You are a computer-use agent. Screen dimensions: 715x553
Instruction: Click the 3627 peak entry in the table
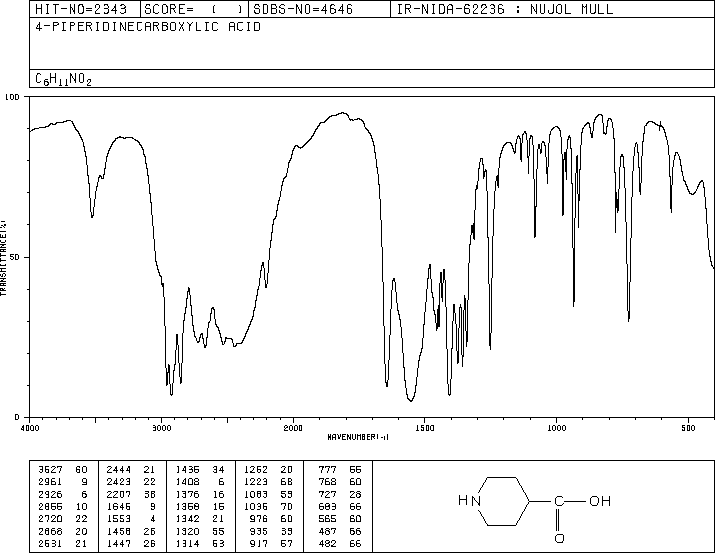(x=63, y=469)
